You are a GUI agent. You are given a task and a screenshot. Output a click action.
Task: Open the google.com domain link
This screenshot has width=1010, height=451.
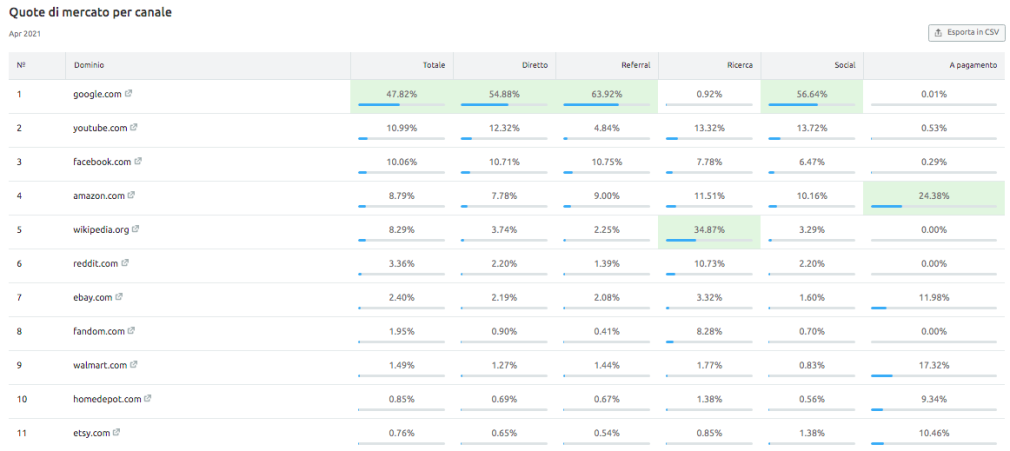[97, 94]
